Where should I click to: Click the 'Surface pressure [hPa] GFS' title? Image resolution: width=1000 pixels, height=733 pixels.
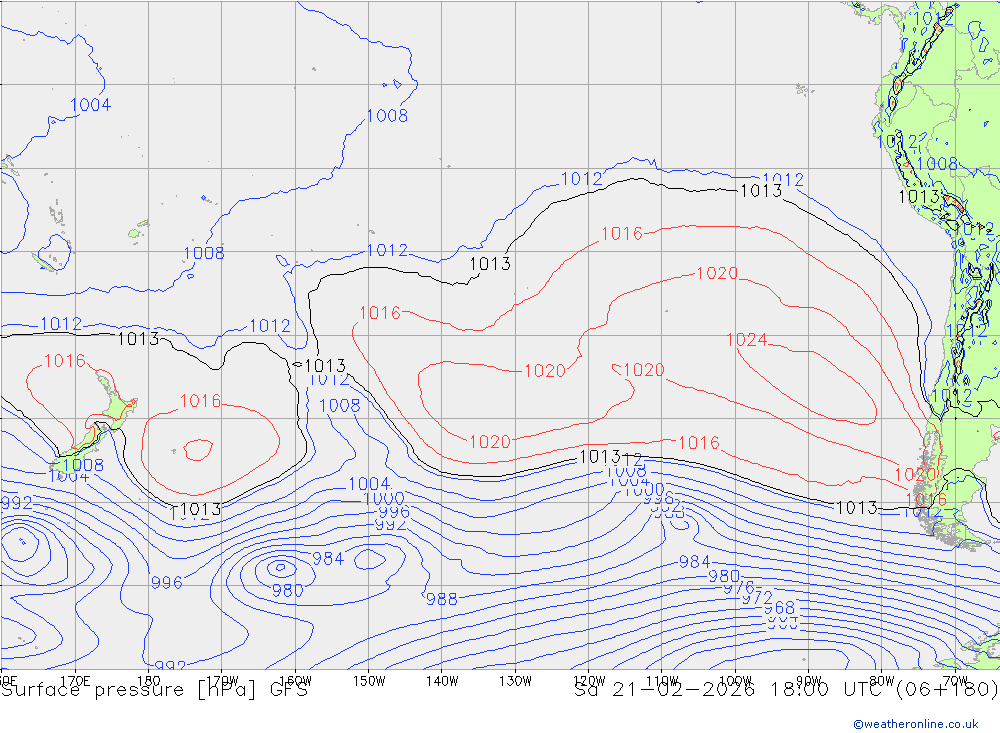point(154,690)
